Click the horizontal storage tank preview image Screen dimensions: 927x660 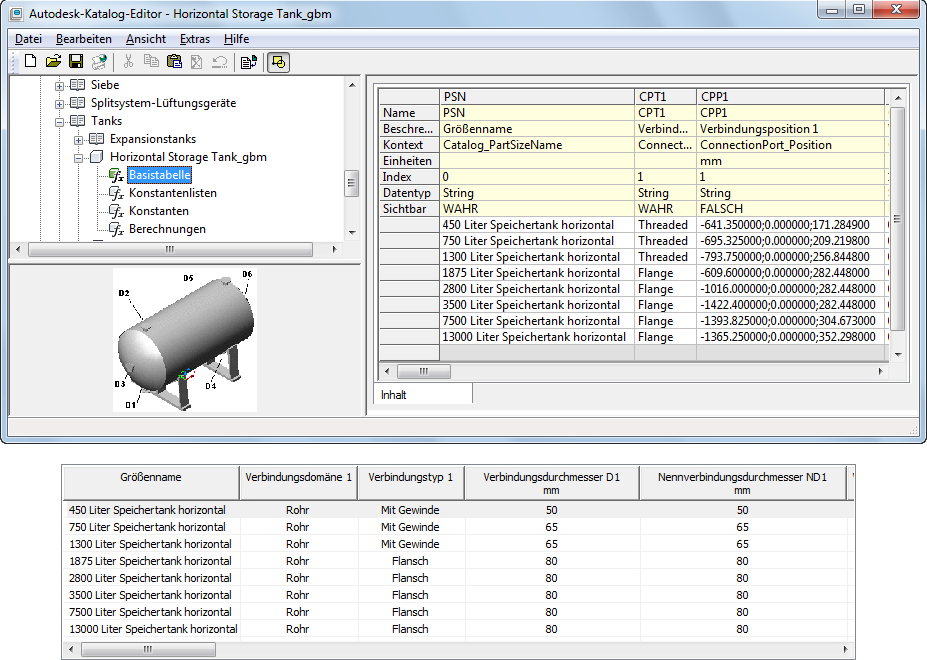[185, 340]
